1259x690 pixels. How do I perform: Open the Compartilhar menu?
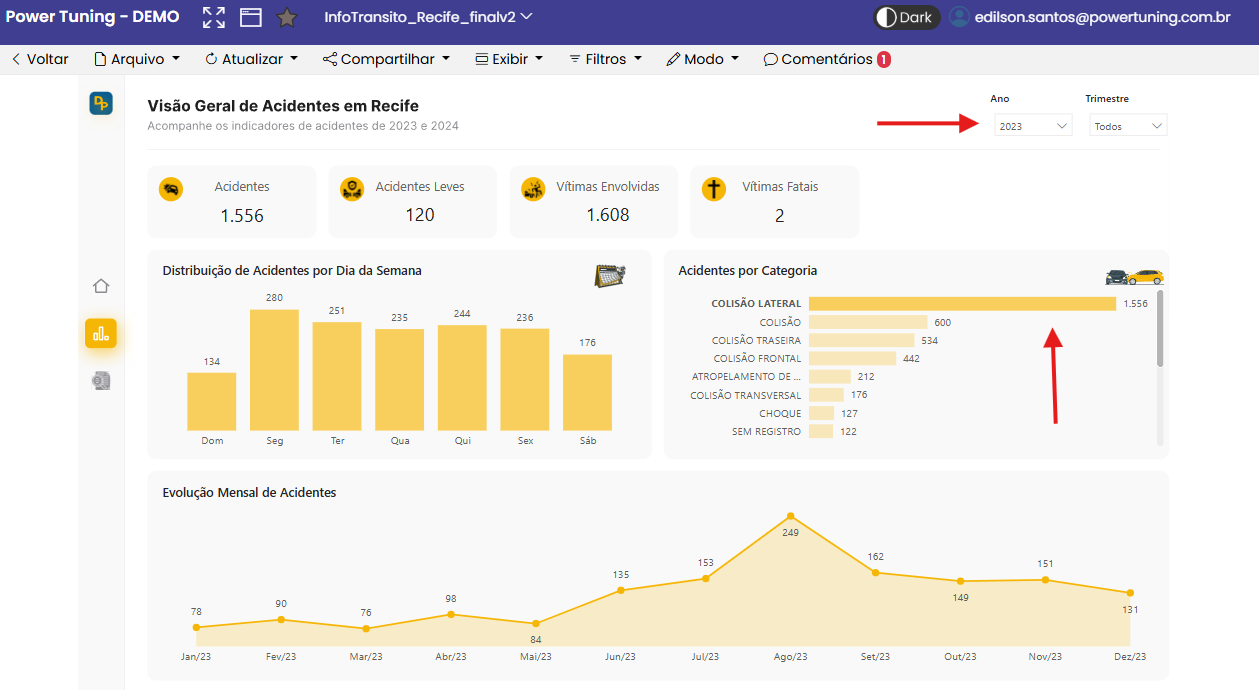click(386, 59)
